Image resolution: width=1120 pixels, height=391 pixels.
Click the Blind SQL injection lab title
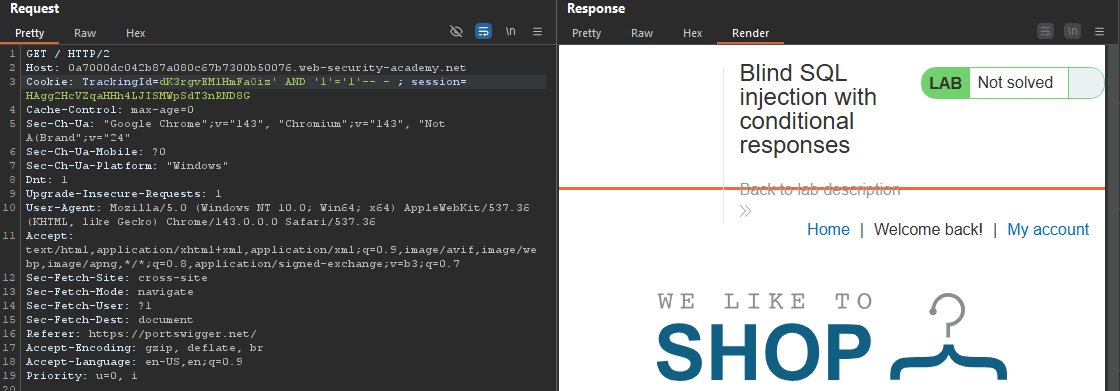808,109
